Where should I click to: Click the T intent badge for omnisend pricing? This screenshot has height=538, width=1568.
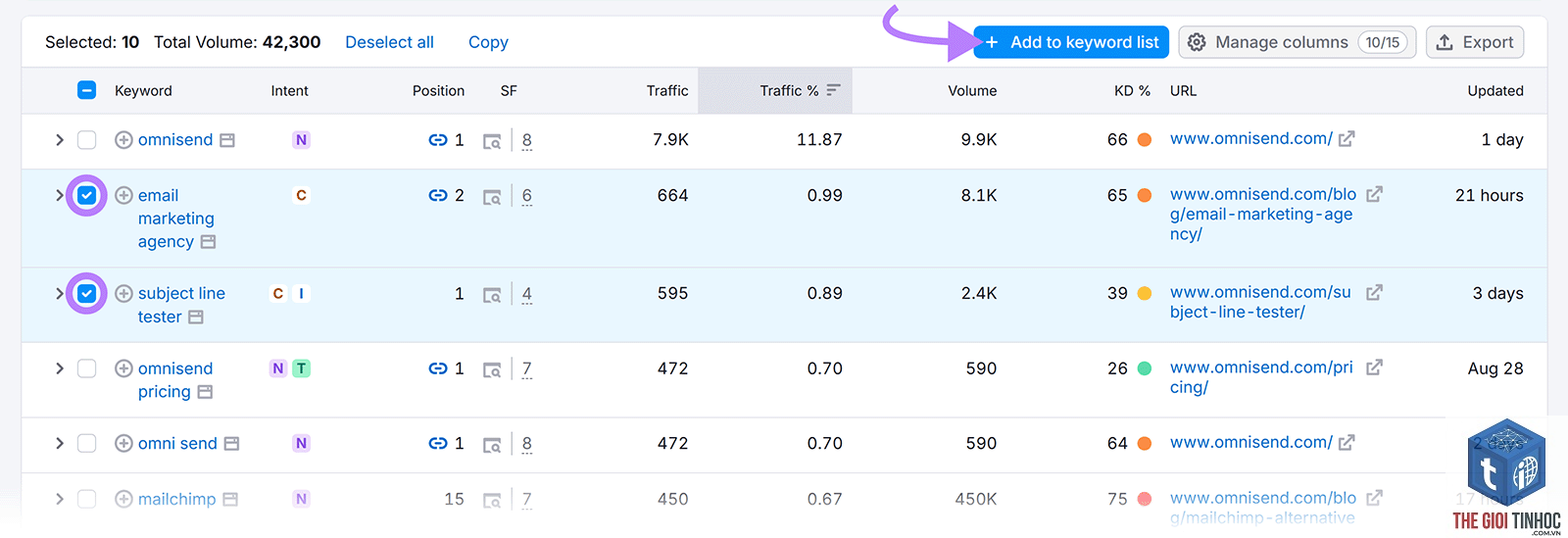301,368
